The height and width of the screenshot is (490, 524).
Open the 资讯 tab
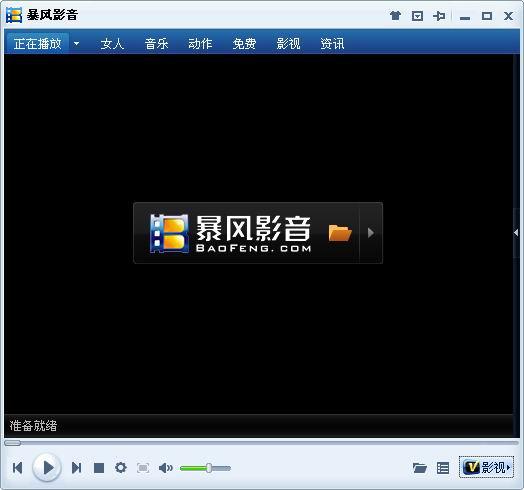[332, 44]
